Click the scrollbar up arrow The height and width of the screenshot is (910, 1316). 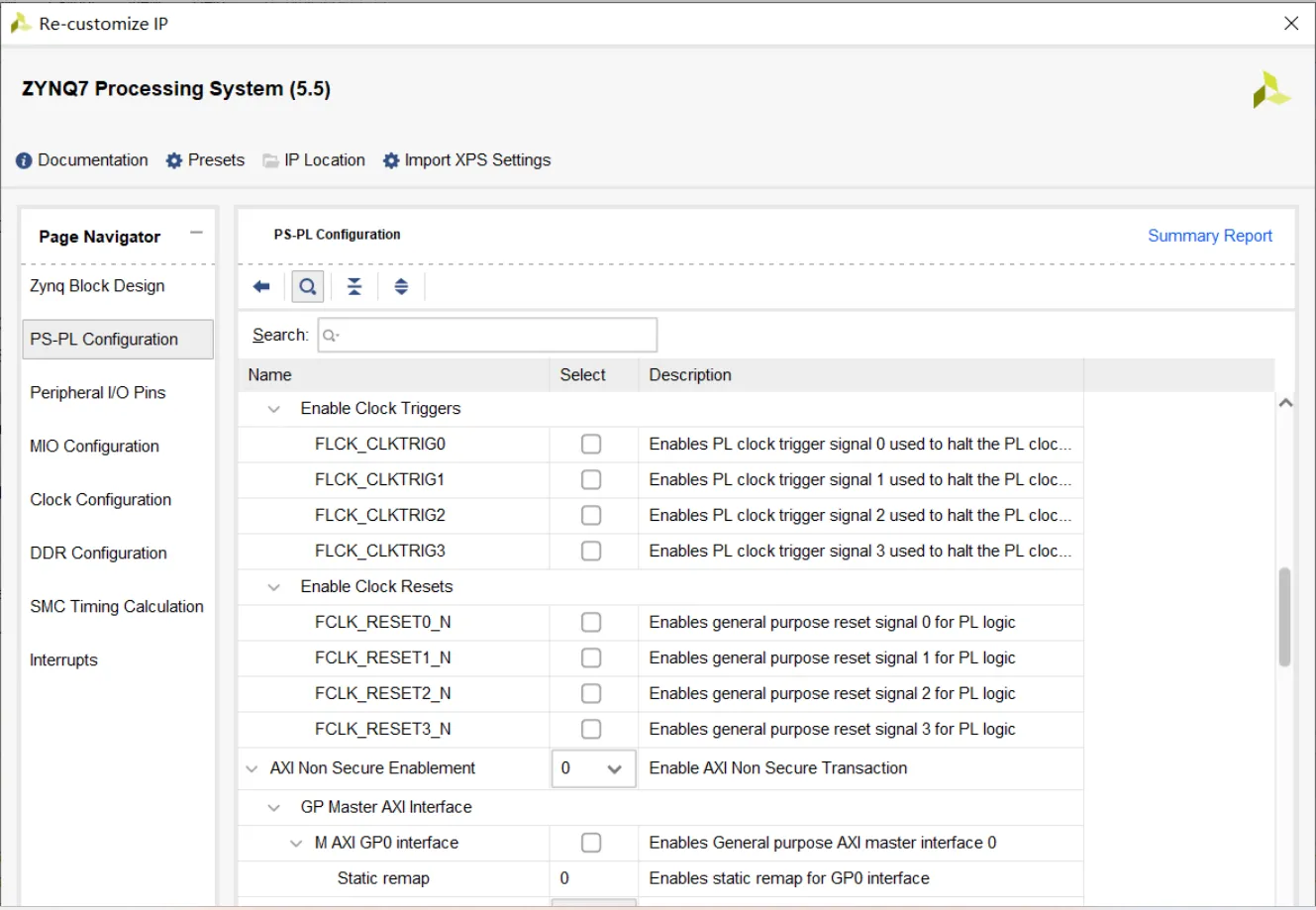[x=1285, y=403]
